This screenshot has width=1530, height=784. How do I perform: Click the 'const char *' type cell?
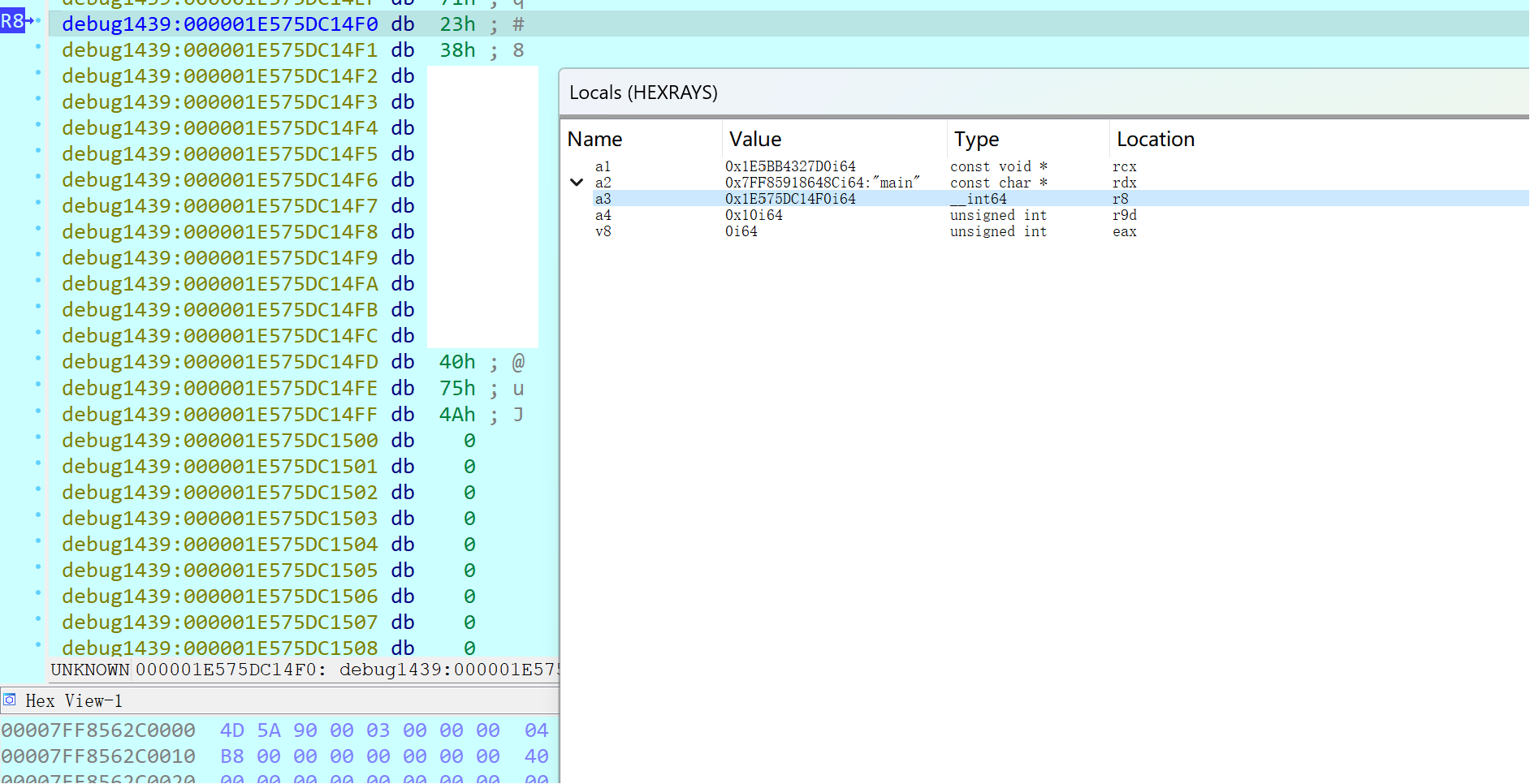pyautogui.click(x=999, y=183)
